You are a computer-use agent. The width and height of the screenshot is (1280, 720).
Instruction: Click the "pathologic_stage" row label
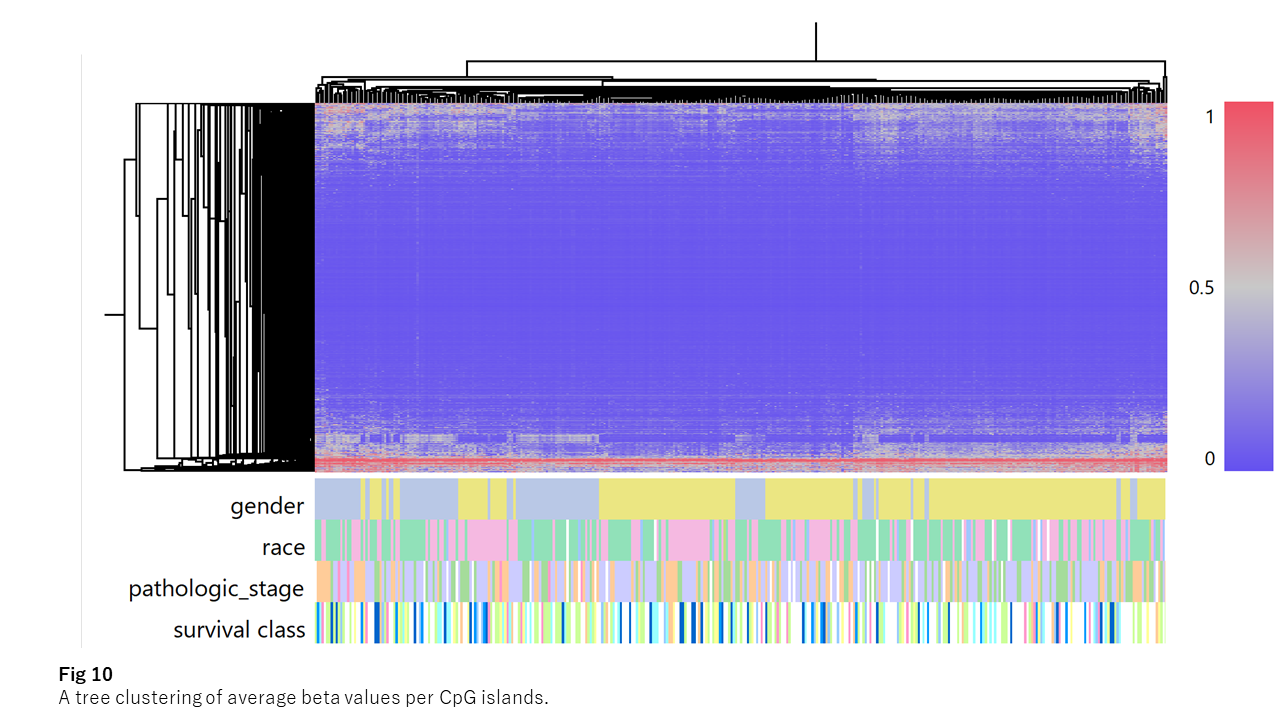point(216,589)
